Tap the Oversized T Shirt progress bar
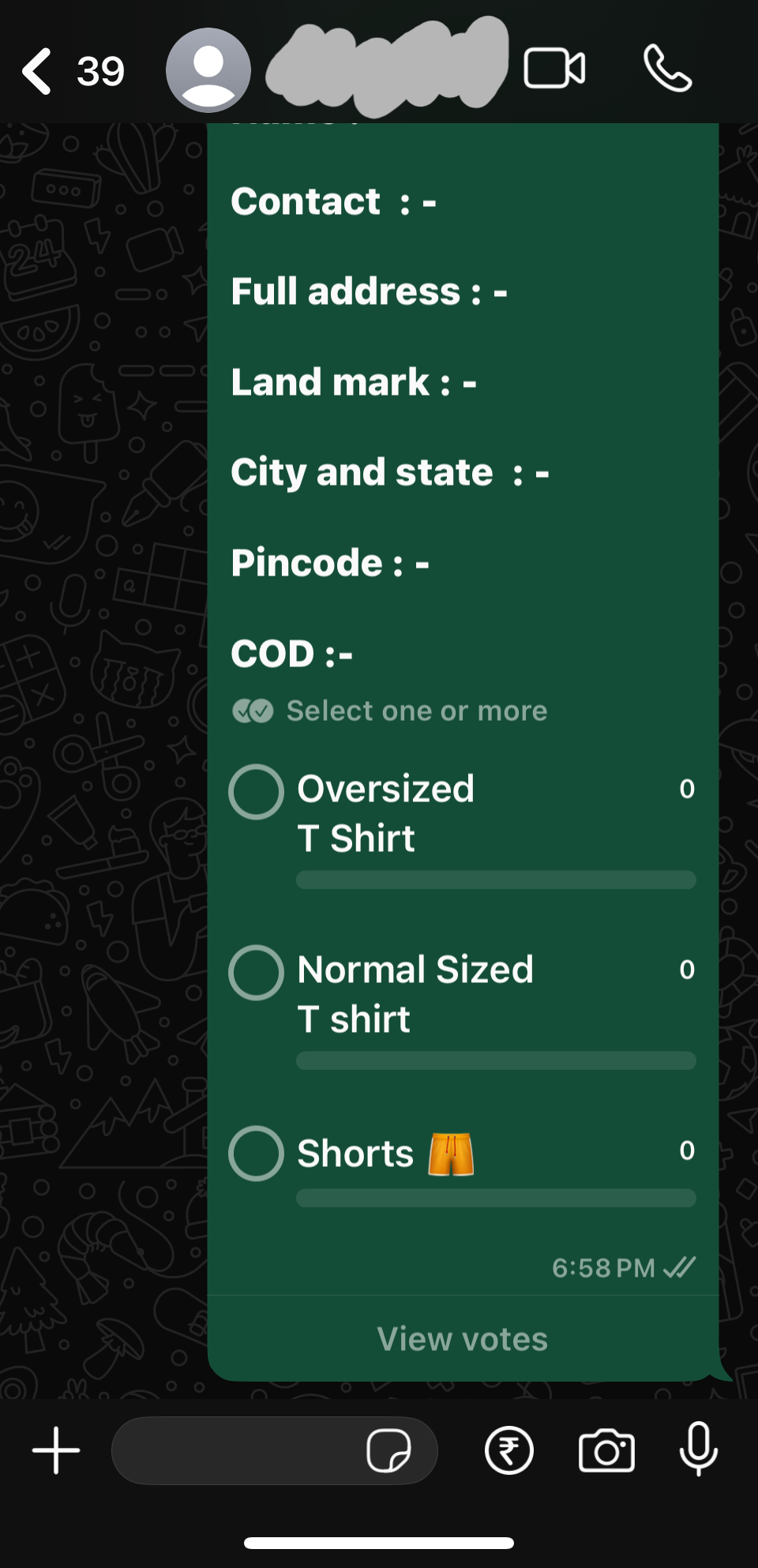The image size is (758, 1568). pos(496,880)
